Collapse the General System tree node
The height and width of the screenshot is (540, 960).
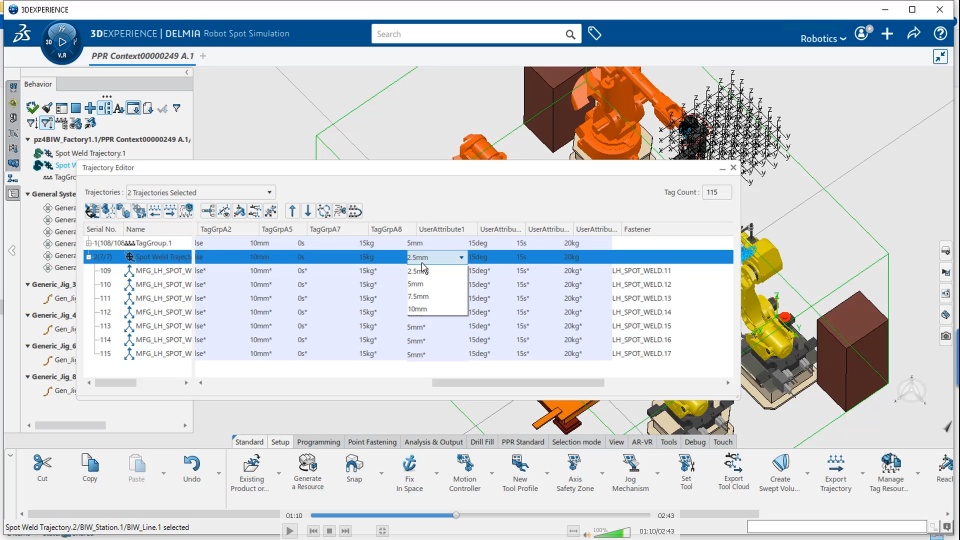tap(28, 194)
